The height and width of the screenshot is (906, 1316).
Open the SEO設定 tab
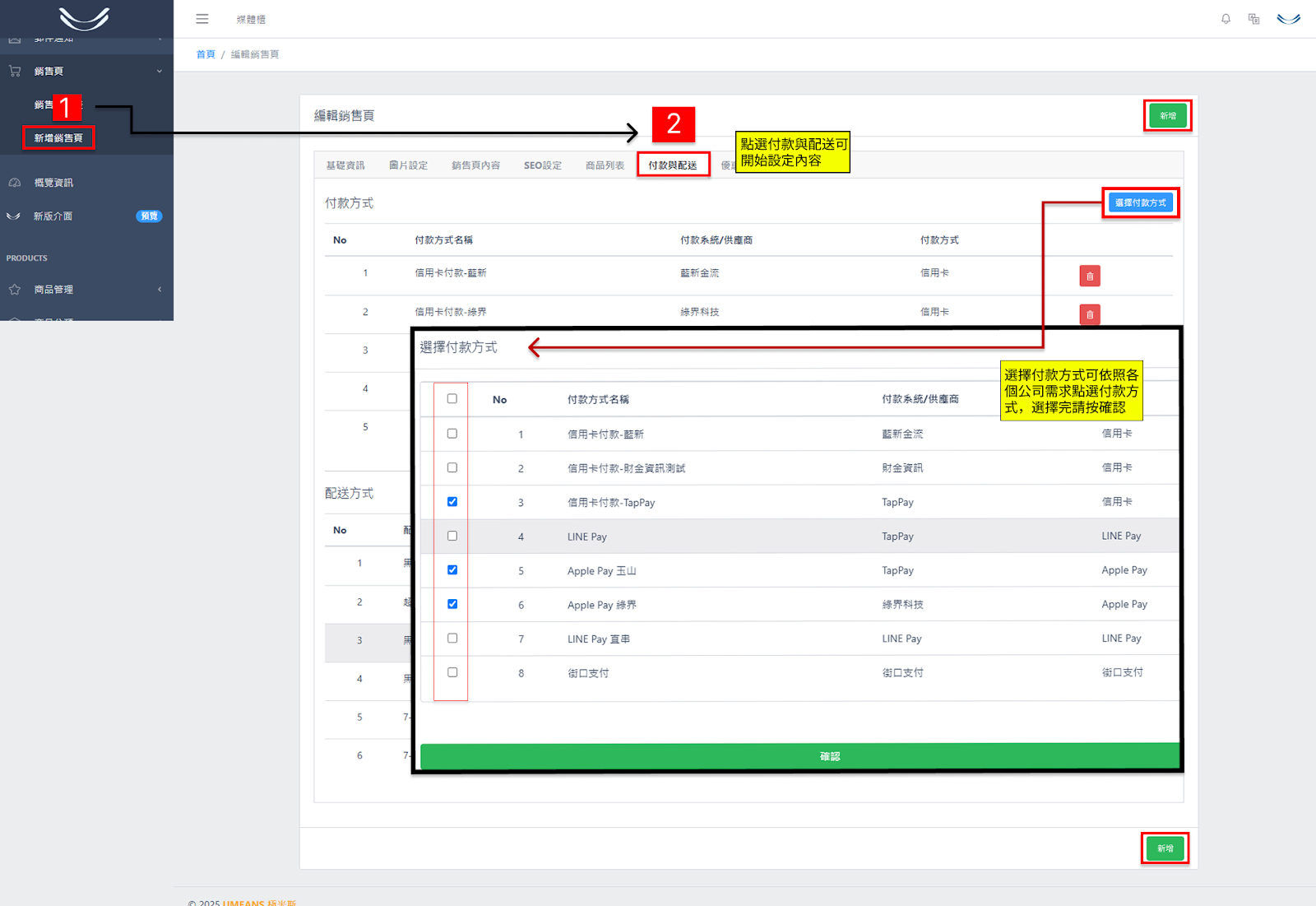click(x=543, y=165)
